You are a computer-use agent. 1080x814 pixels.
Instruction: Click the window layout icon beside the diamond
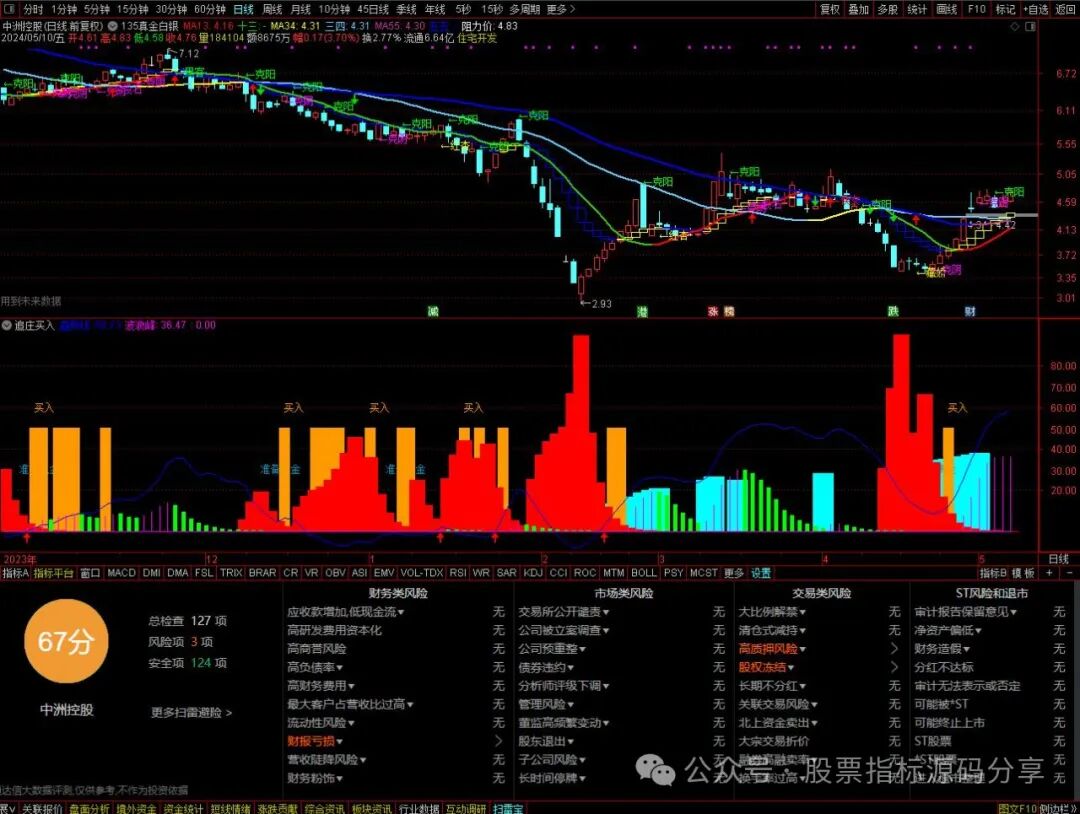[x=1030, y=26]
